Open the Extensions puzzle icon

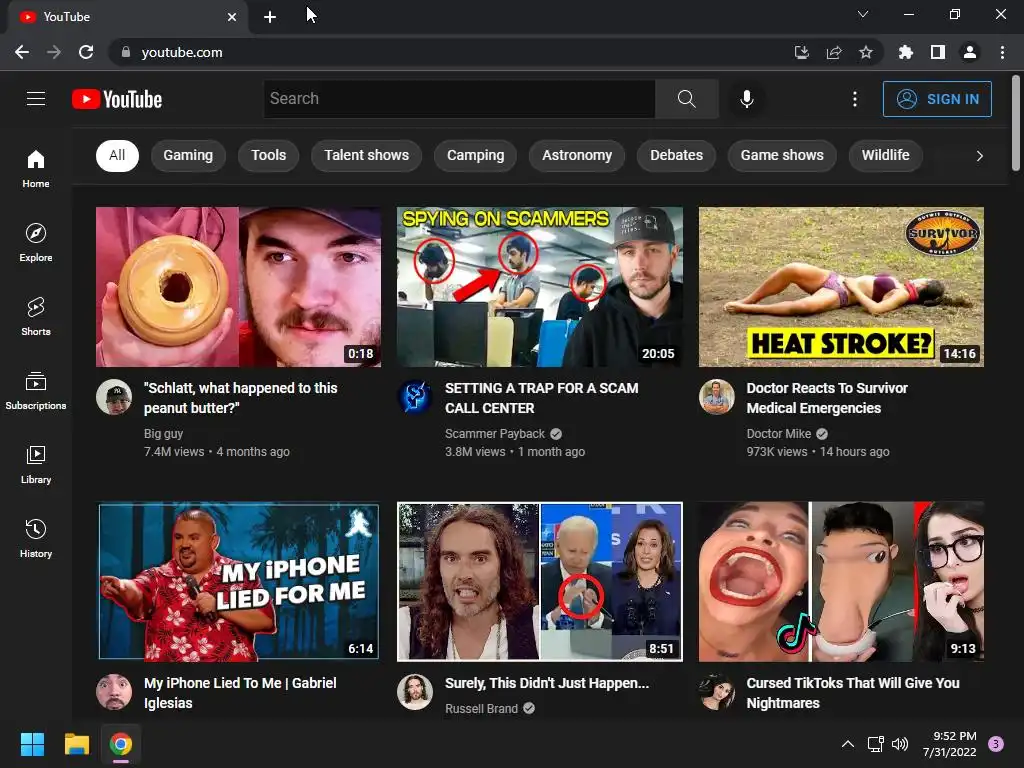click(x=905, y=52)
